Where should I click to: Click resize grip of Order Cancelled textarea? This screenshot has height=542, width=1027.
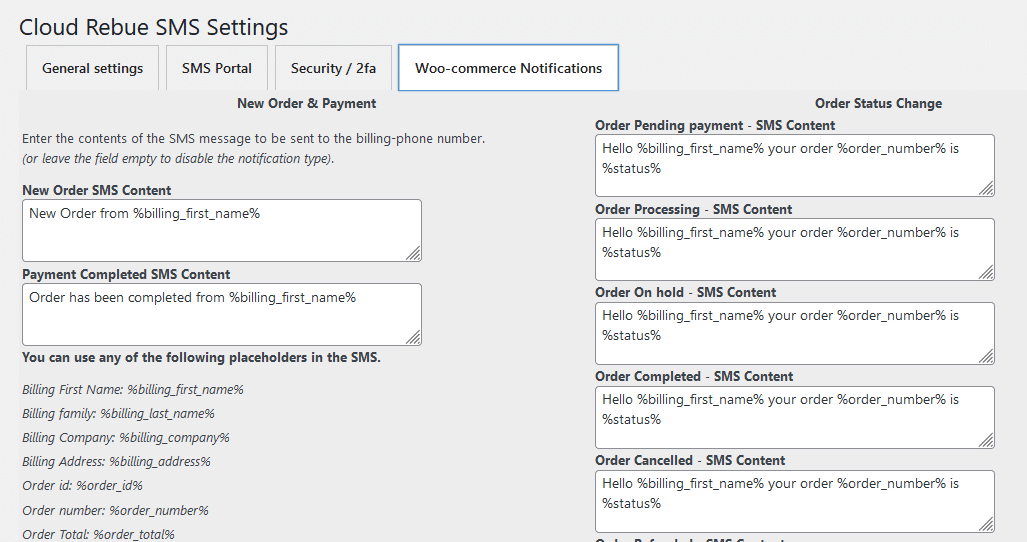(x=986, y=524)
